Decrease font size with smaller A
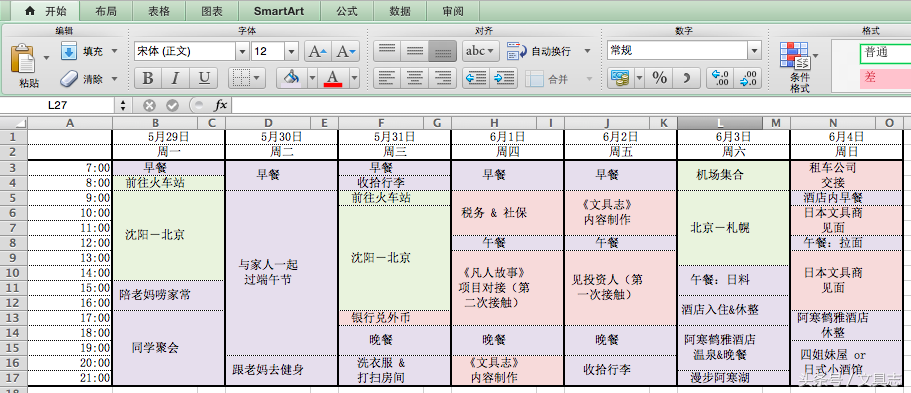911x393 pixels. pos(346,52)
